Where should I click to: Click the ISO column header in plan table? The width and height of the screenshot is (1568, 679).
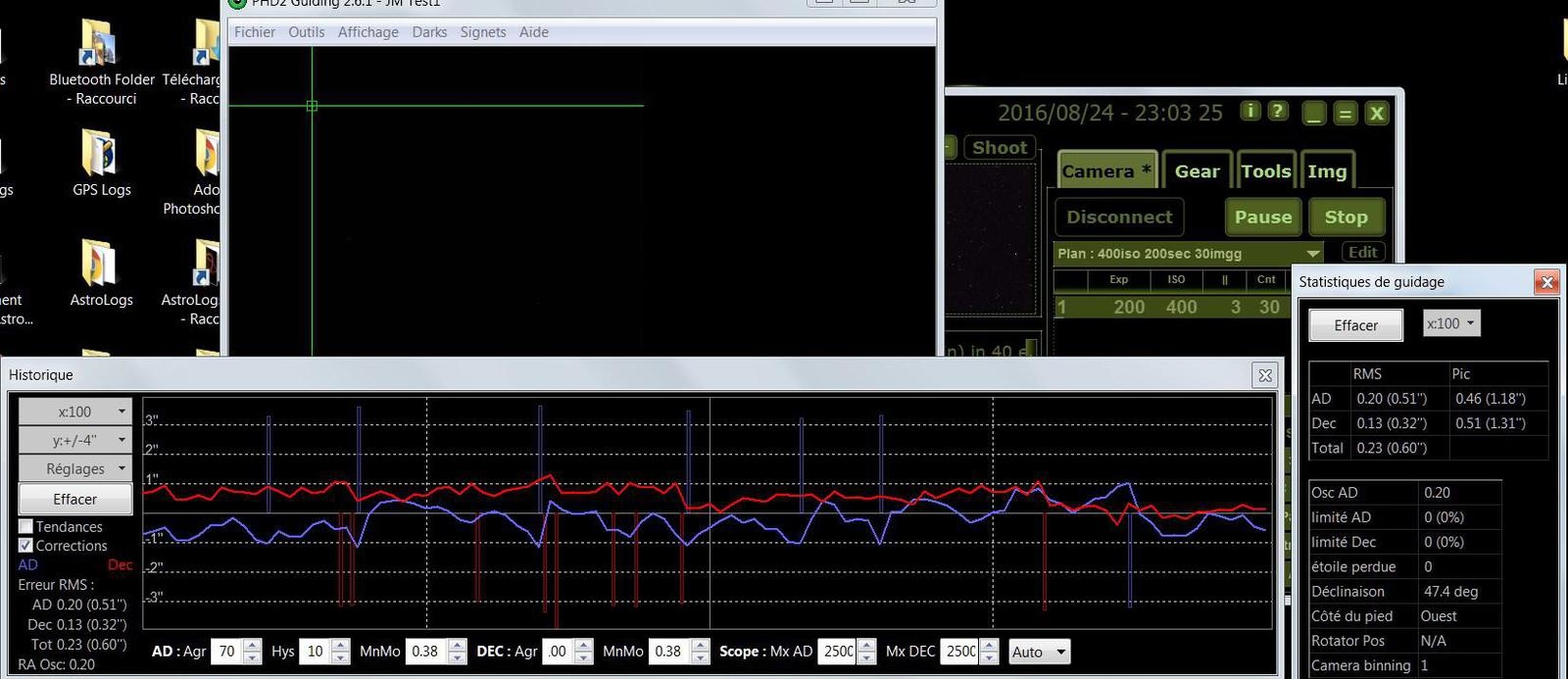[x=1176, y=279]
